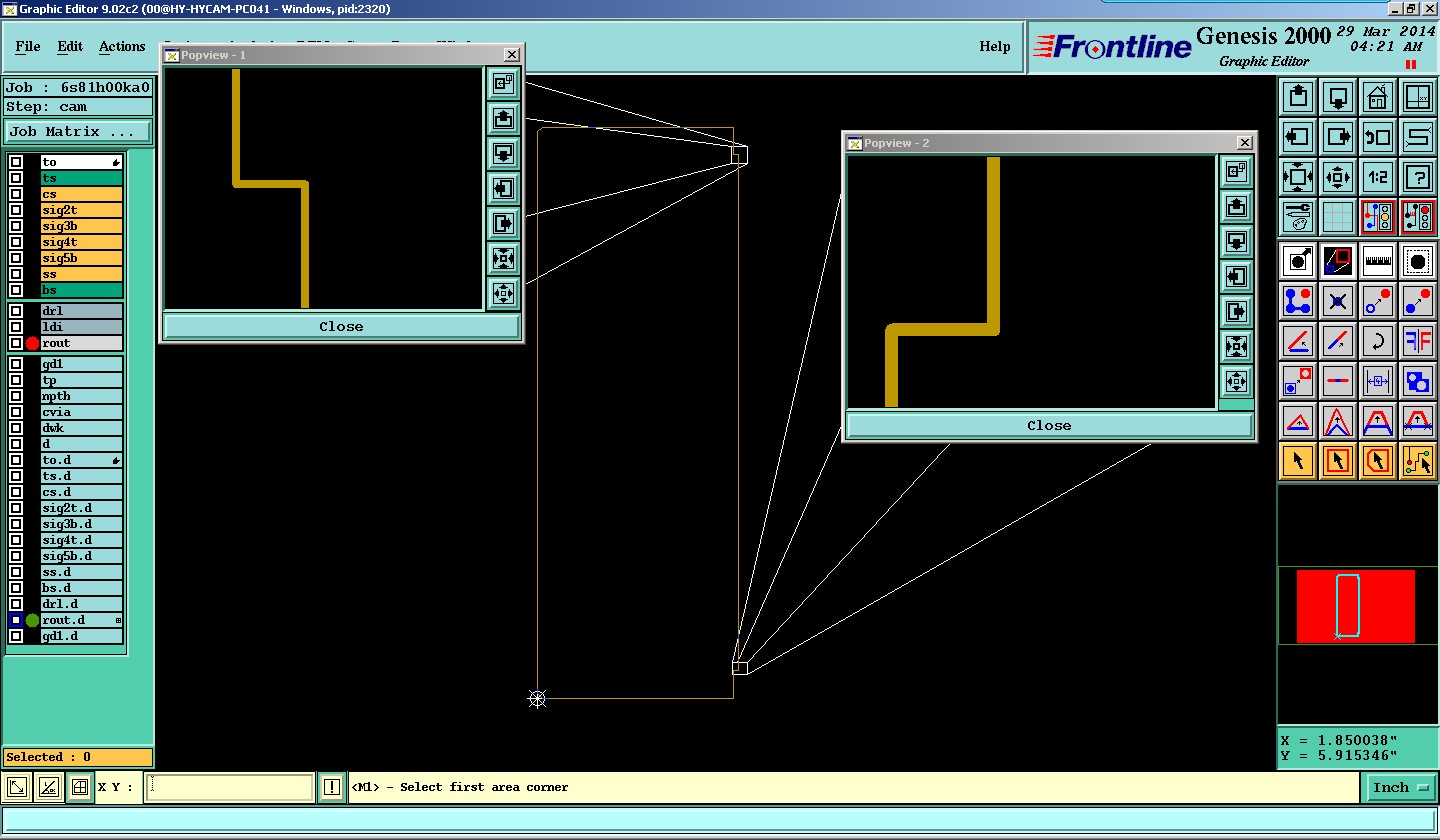The width and height of the screenshot is (1440, 840).
Task: Click pan down icon in Popview - 1
Action: (503, 154)
